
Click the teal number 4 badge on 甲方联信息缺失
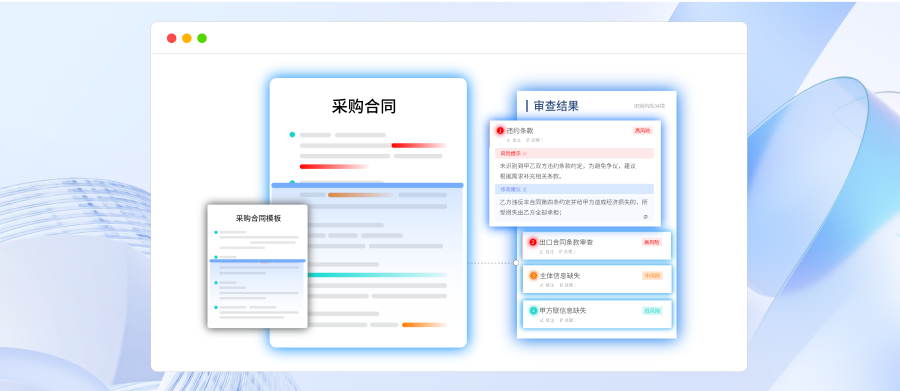point(533,311)
